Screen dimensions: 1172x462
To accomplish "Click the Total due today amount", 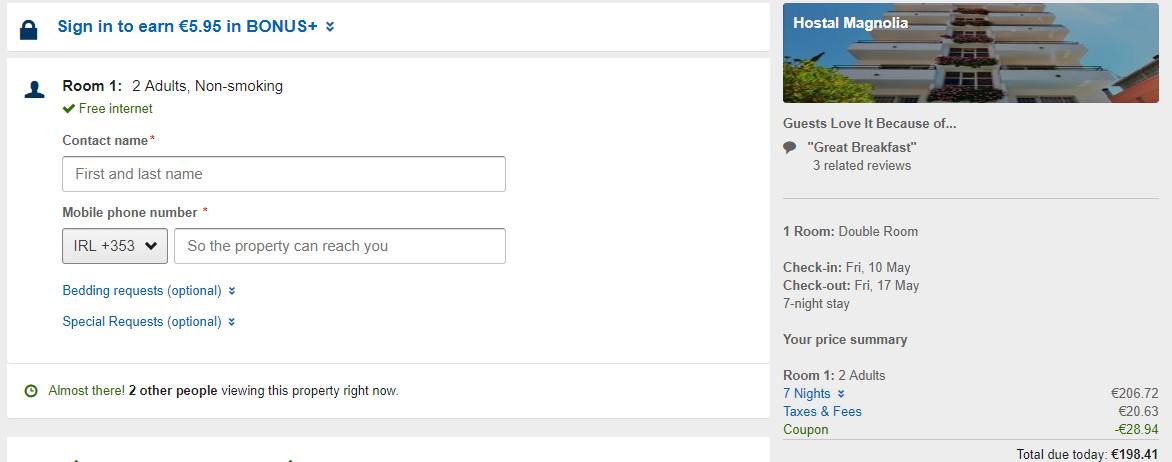I will tap(1134, 454).
